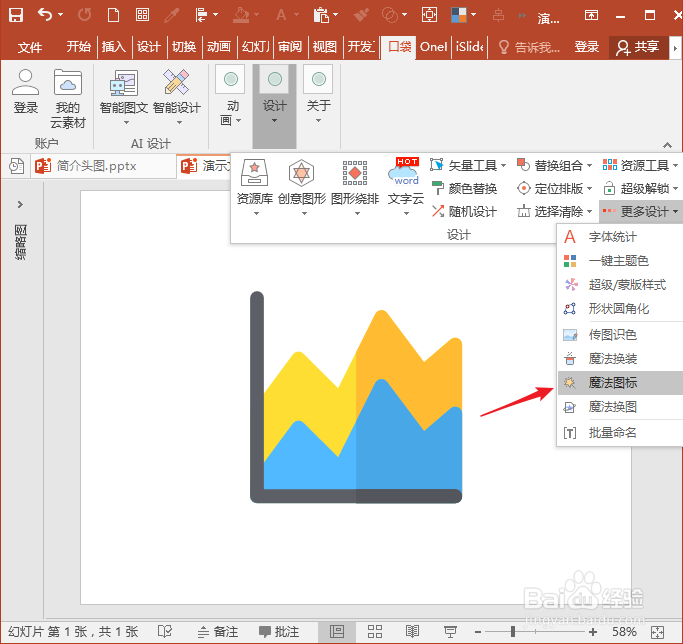Select 形状圆角化 round shape corners

coord(620,308)
